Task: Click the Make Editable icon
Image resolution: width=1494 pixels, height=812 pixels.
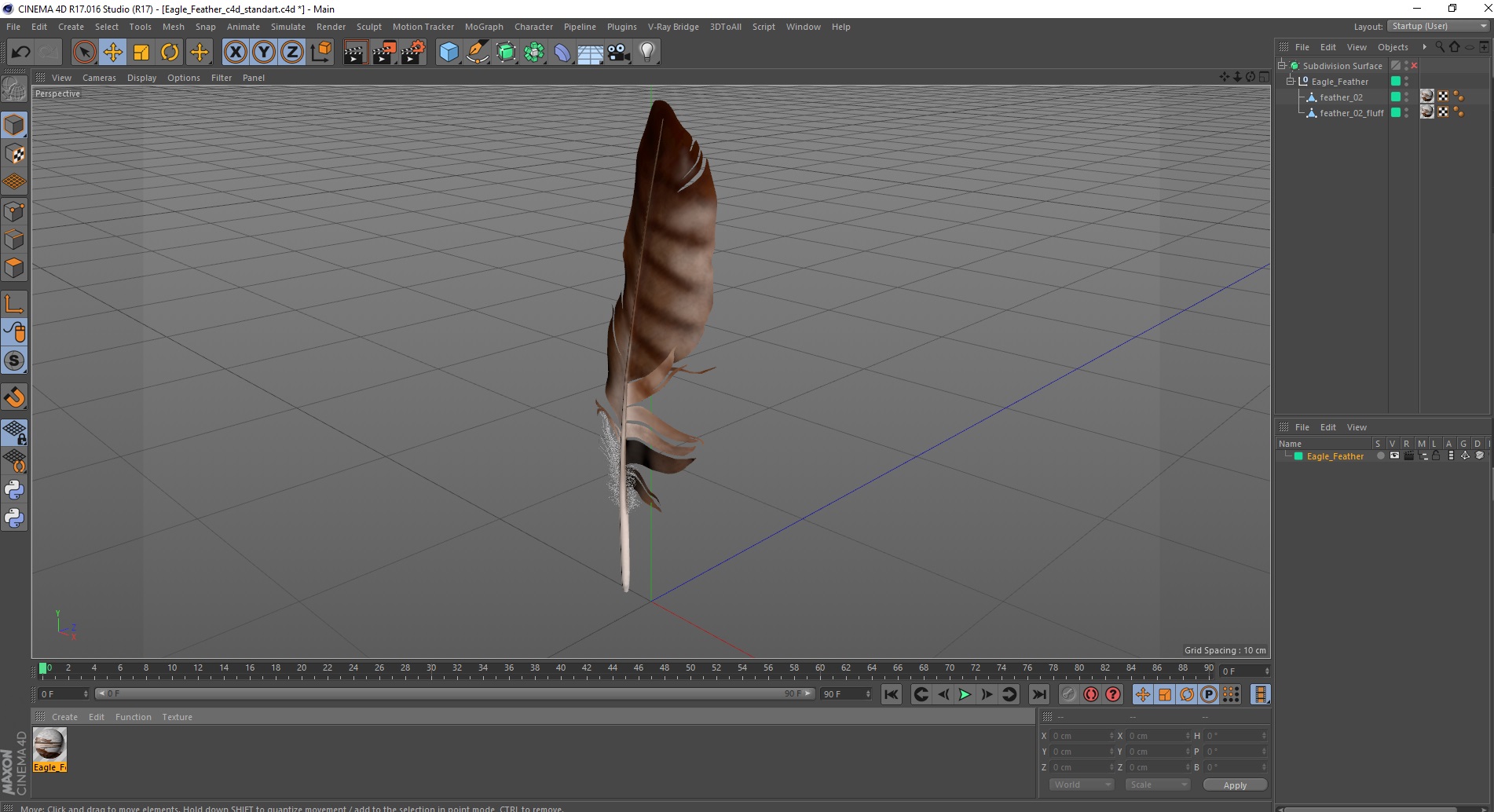Action: click(14, 90)
